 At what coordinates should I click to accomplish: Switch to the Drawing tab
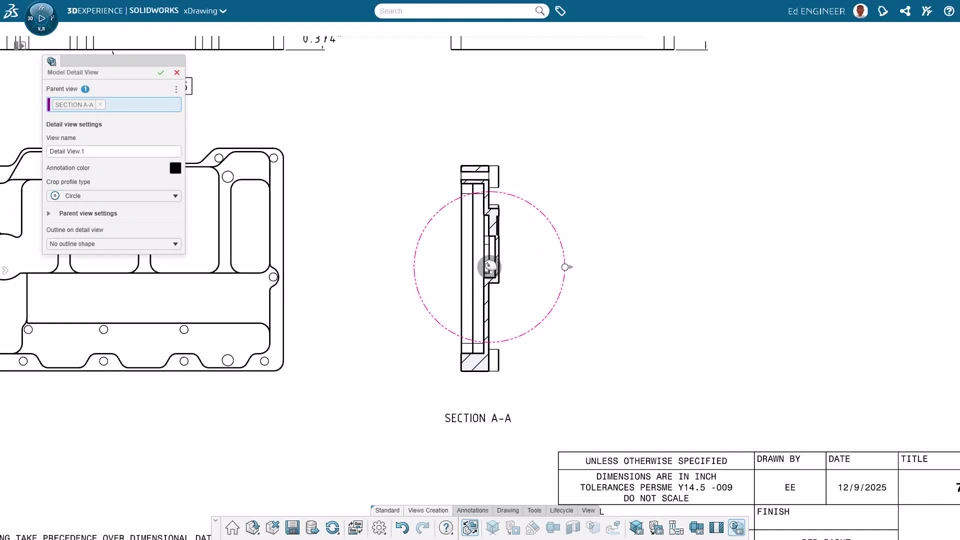point(508,510)
